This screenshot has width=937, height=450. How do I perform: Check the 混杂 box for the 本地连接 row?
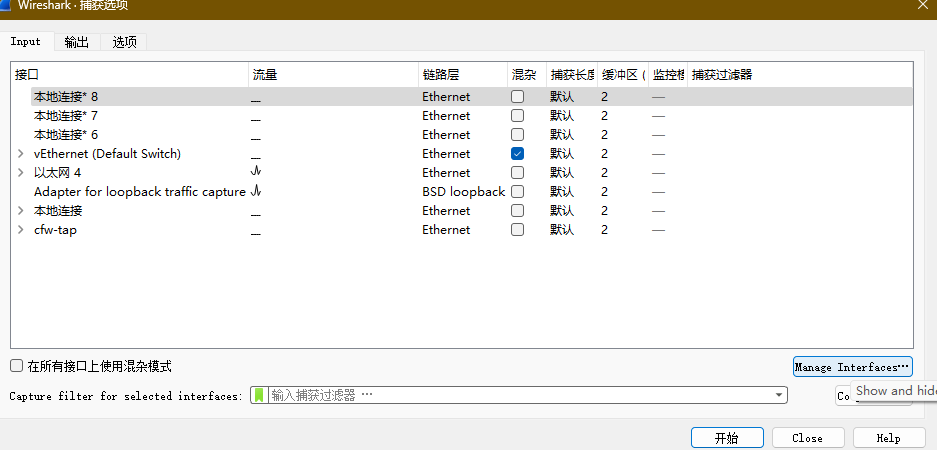tap(518, 211)
